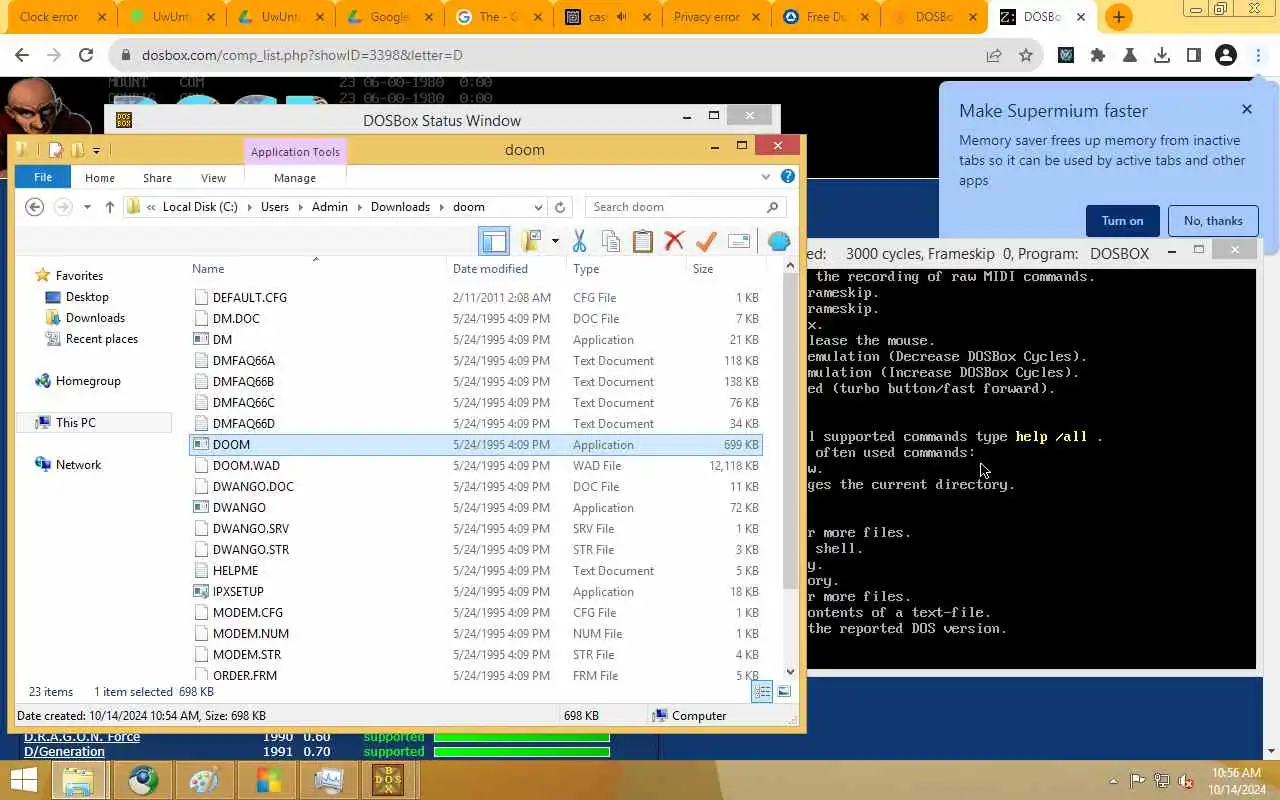Select the IPXSETUP application file
The width and height of the screenshot is (1280, 800).
point(475,591)
